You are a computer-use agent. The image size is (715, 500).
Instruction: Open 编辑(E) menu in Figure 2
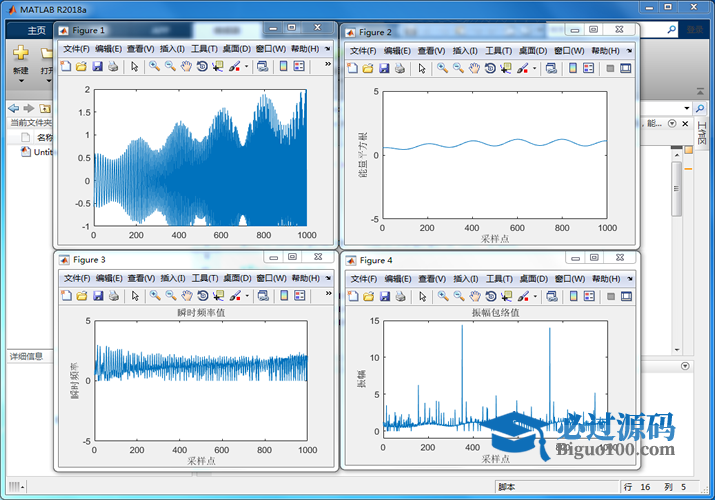point(397,51)
